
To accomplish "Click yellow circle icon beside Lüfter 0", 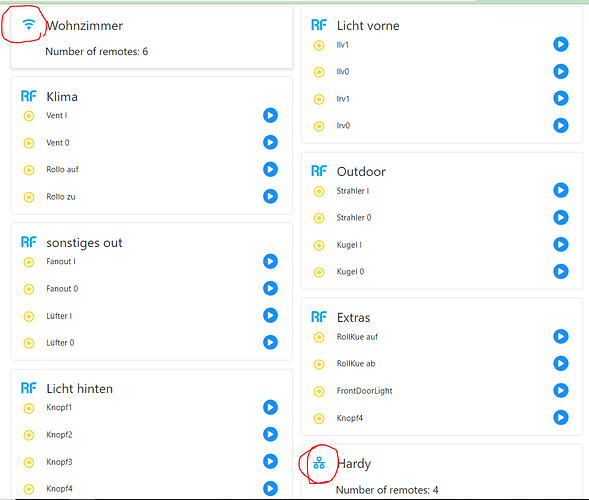I will coord(29,343).
